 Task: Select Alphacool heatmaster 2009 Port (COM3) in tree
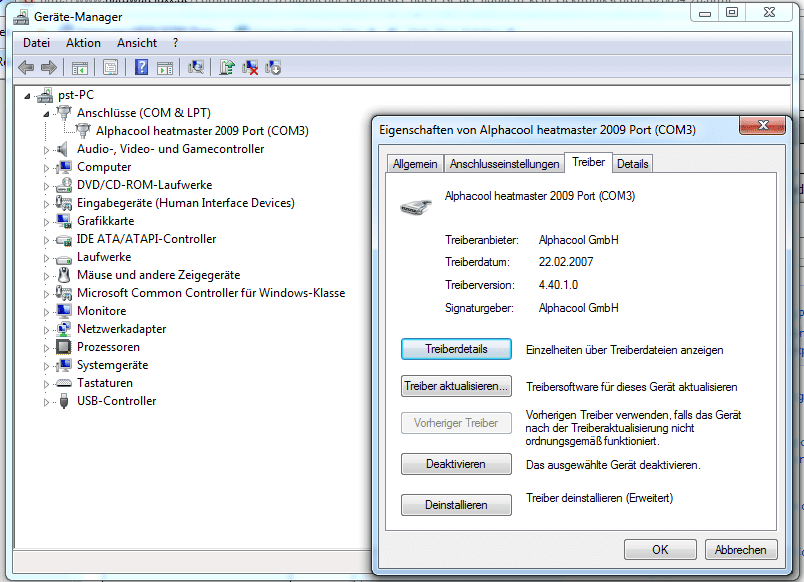coord(202,131)
